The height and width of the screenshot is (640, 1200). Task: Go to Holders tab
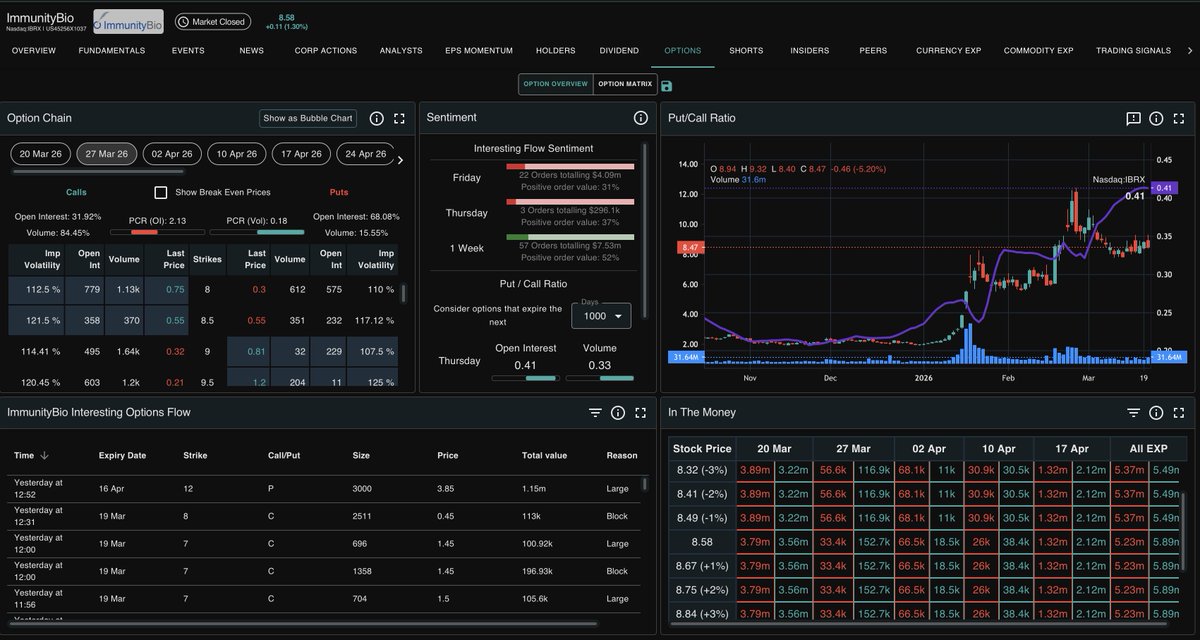[556, 50]
